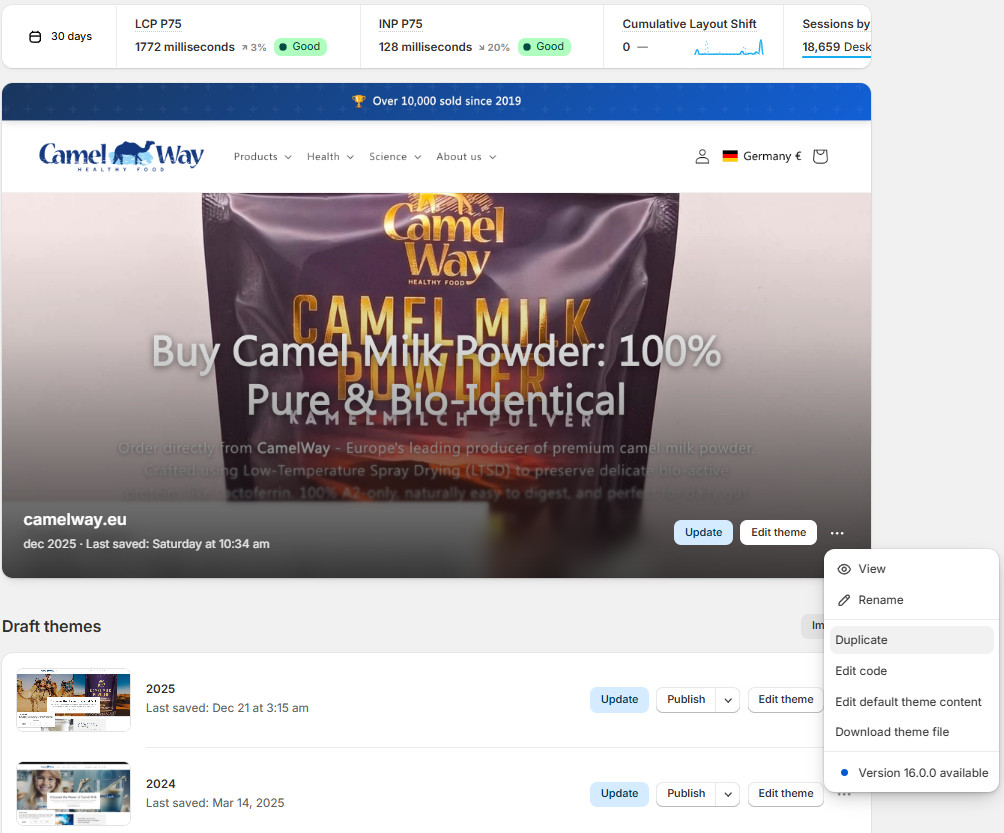This screenshot has width=1004, height=833.
Task: Click Update for the 2025 draft theme
Action: (x=619, y=700)
